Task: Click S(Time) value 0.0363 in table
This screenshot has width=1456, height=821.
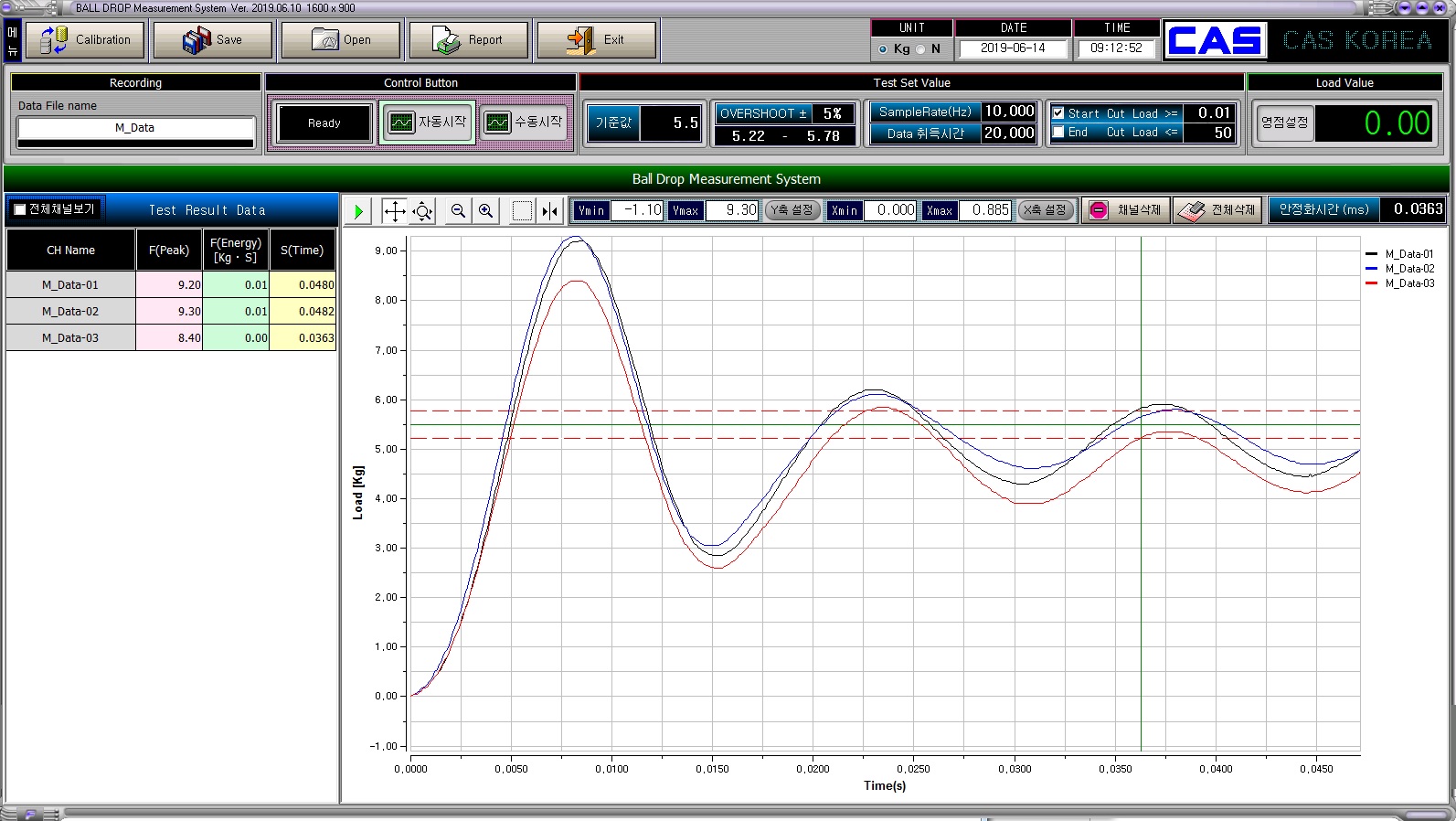Action: click(x=303, y=338)
